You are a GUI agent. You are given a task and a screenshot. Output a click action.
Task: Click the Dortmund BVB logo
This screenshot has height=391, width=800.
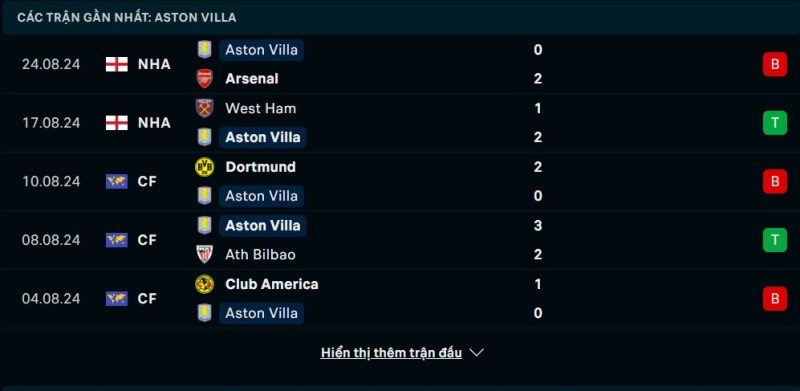point(205,167)
